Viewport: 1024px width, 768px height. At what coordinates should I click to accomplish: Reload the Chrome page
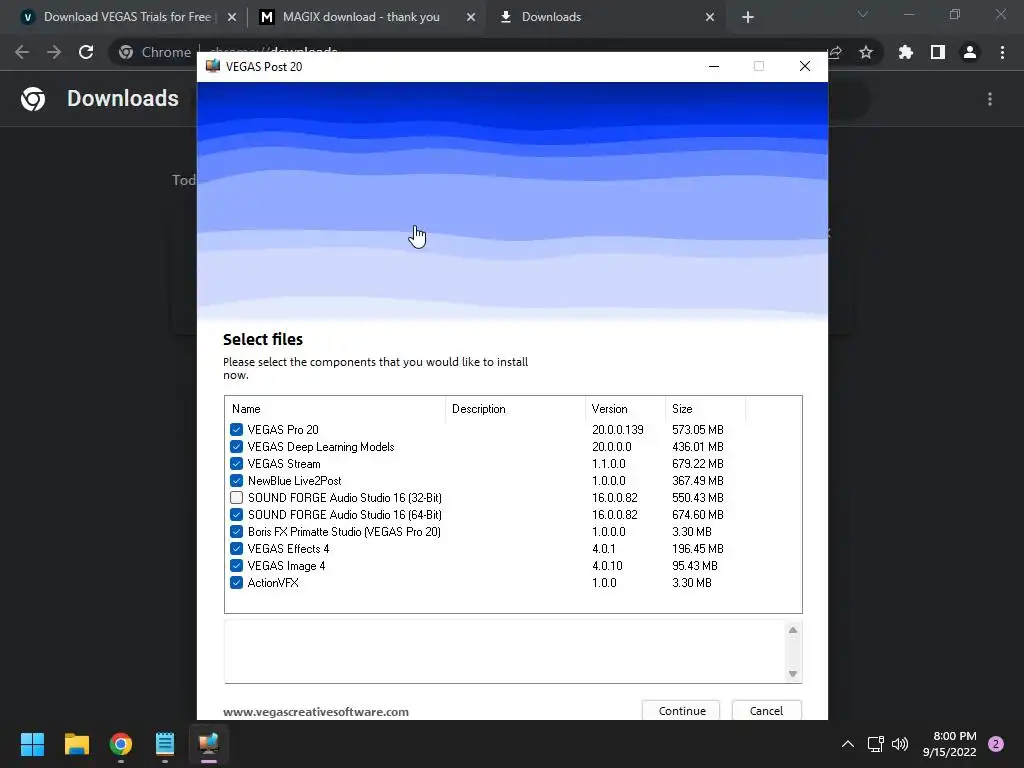(86, 52)
